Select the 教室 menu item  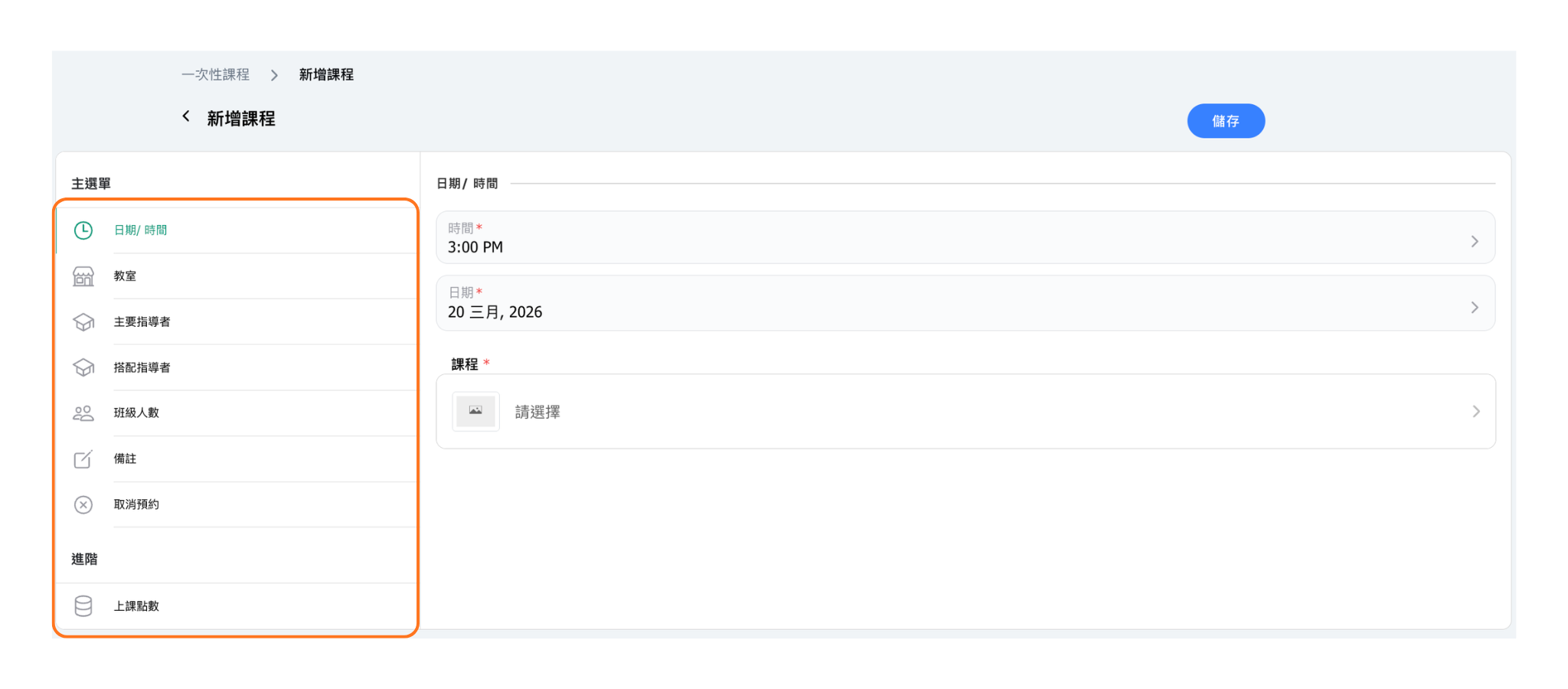pos(126,276)
